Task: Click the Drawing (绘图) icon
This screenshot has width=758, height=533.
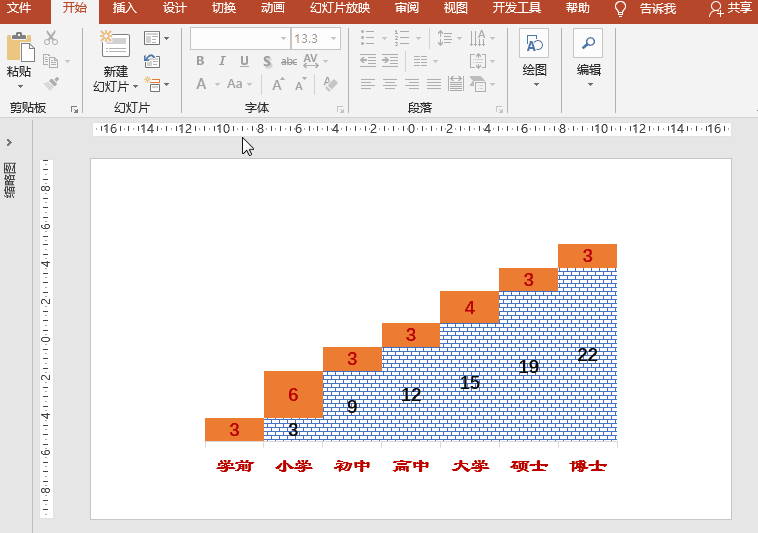Action: point(534,43)
